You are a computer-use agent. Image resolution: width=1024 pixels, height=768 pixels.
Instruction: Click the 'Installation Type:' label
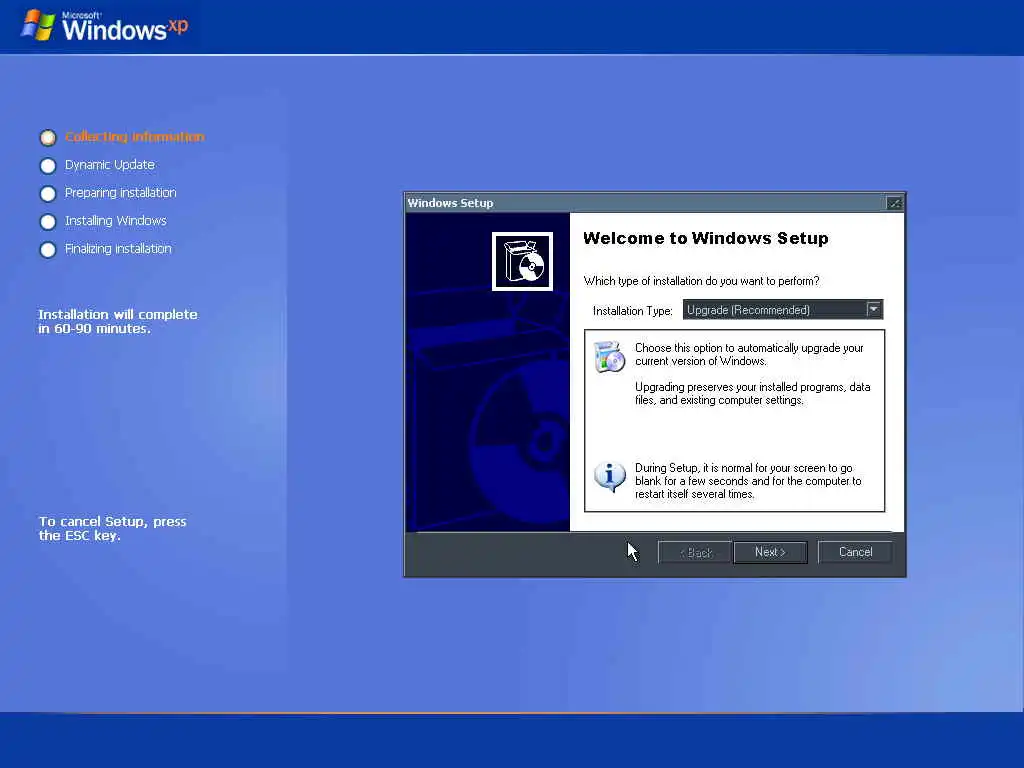[632, 311]
